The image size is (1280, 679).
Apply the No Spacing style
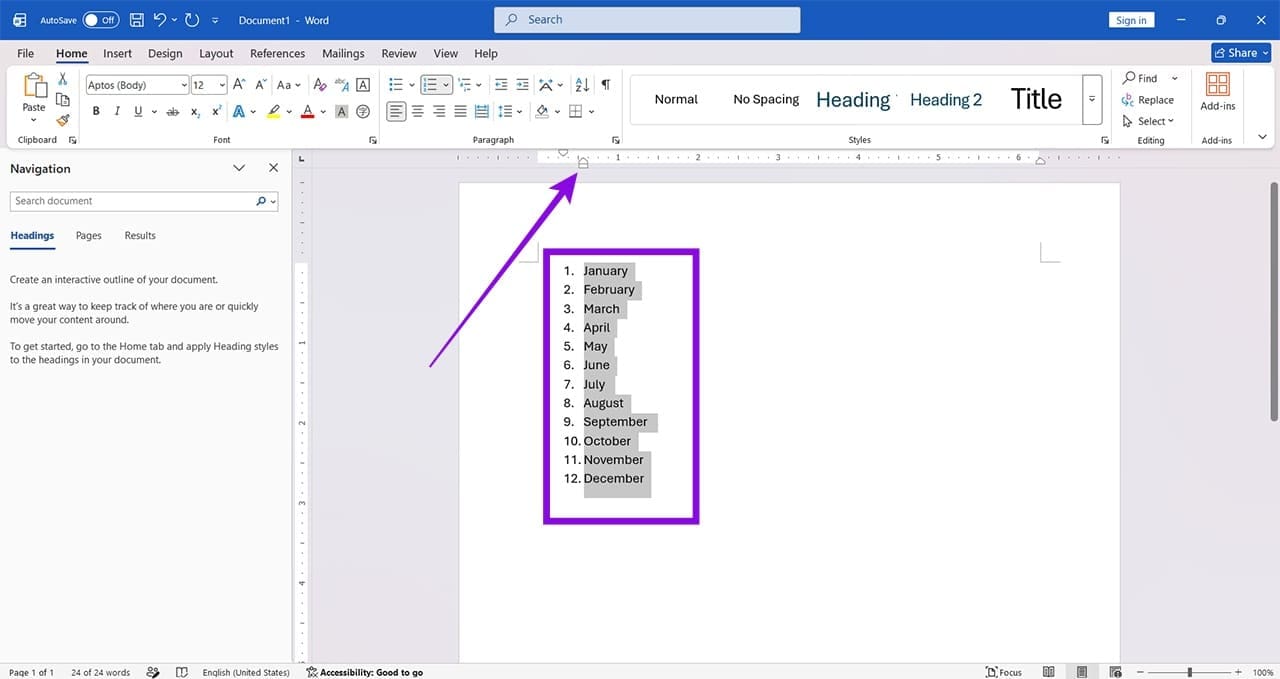[766, 99]
